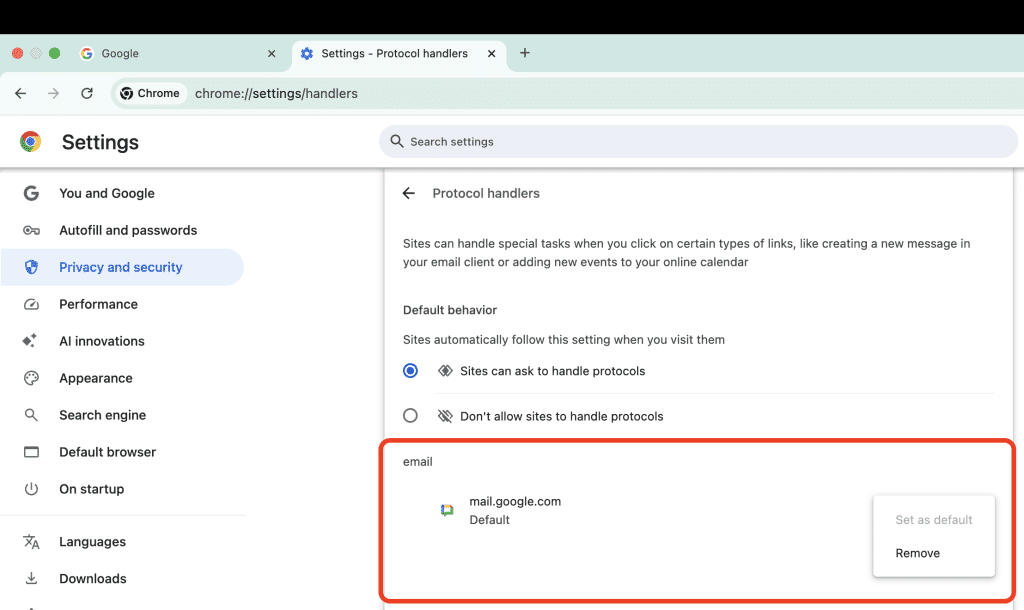The height and width of the screenshot is (610, 1024).
Task: Click Set as default menu option
Action: (x=933, y=520)
